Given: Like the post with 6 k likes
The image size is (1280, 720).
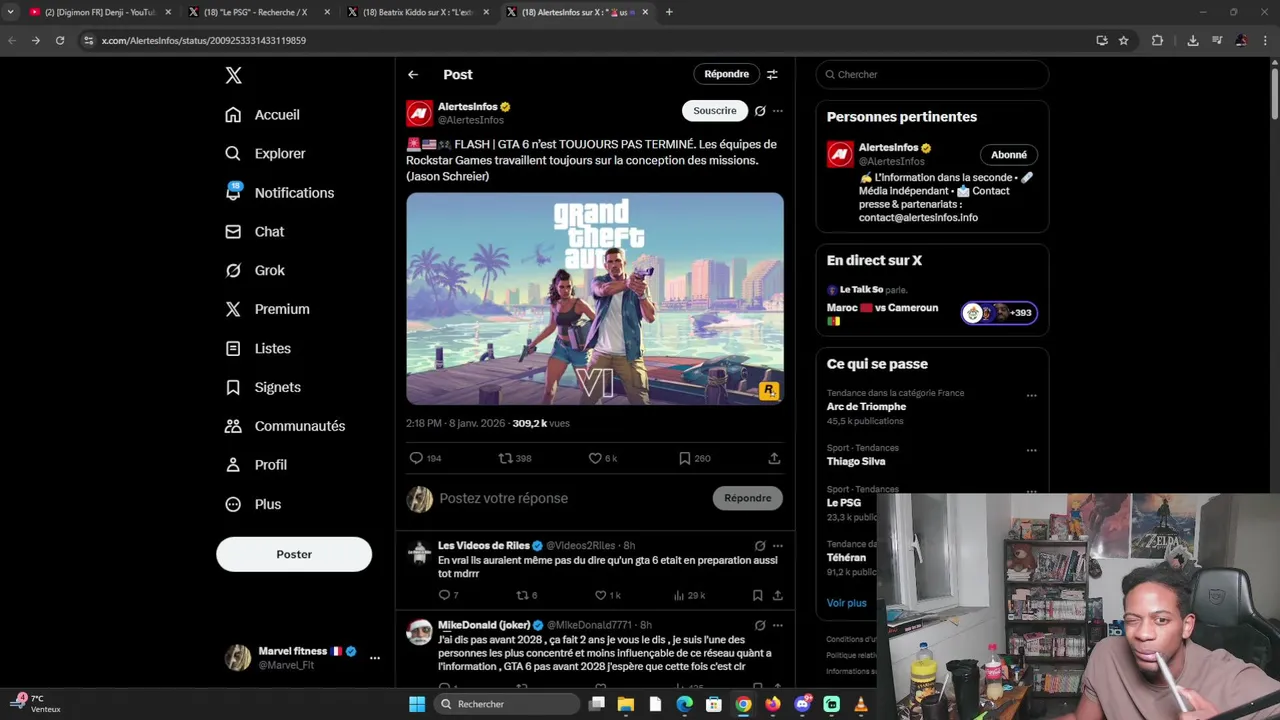Looking at the screenshot, I should pos(603,458).
